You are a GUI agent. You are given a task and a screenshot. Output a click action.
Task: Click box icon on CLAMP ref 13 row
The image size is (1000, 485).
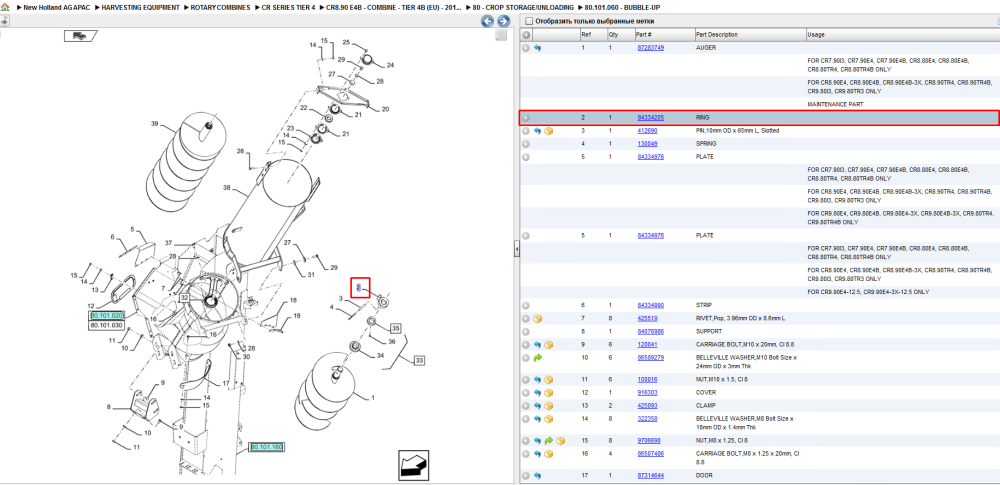point(548,405)
